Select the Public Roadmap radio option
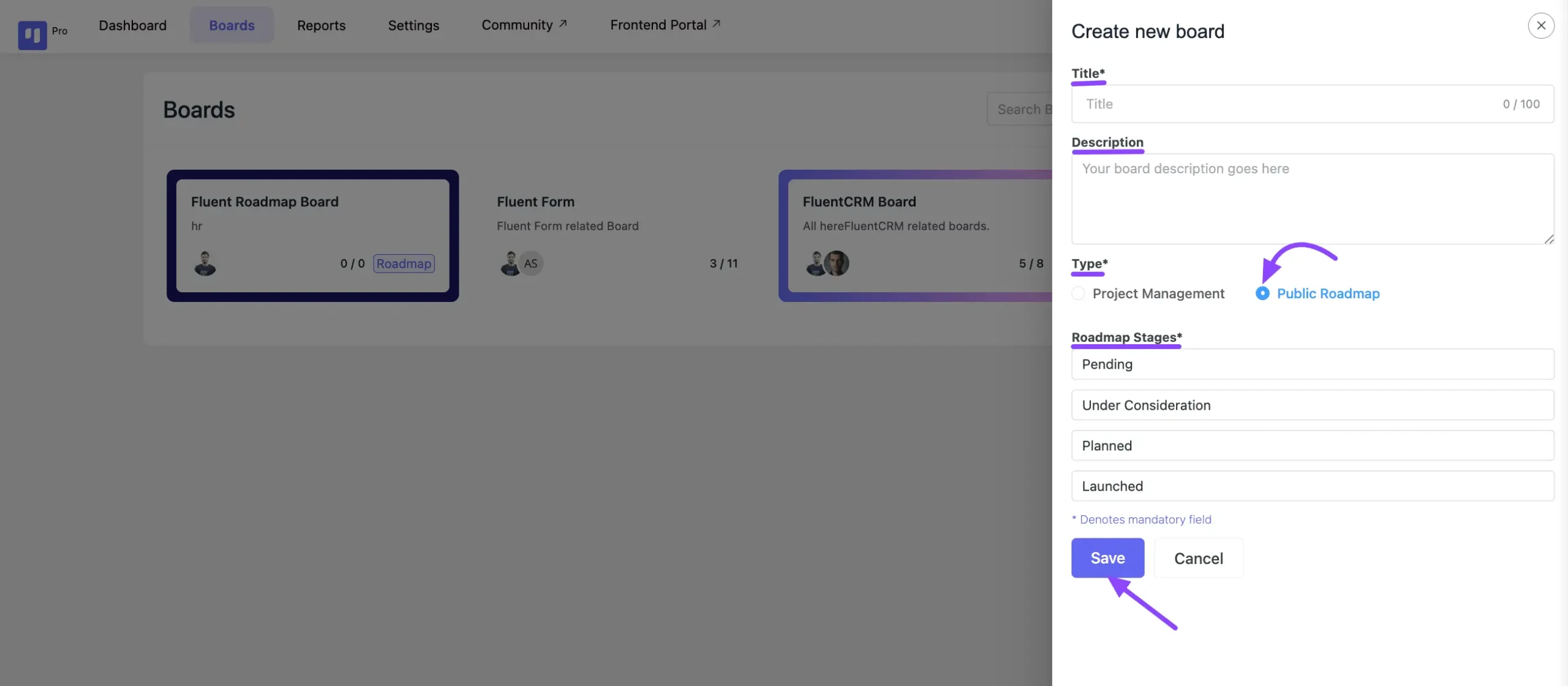The height and width of the screenshot is (686, 1568). pyautogui.click(x=1317, y=294)
